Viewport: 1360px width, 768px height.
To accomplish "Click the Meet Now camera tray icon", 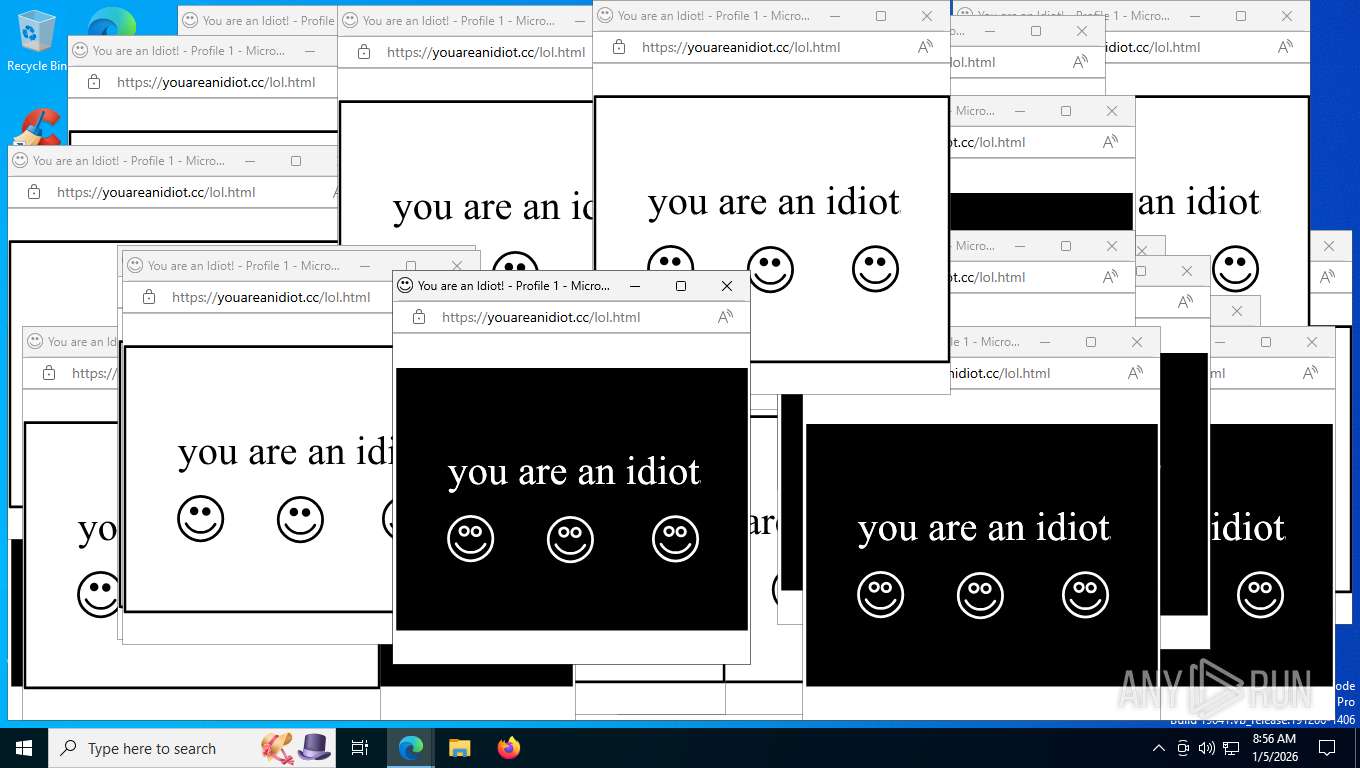I will pos(1183,748).
